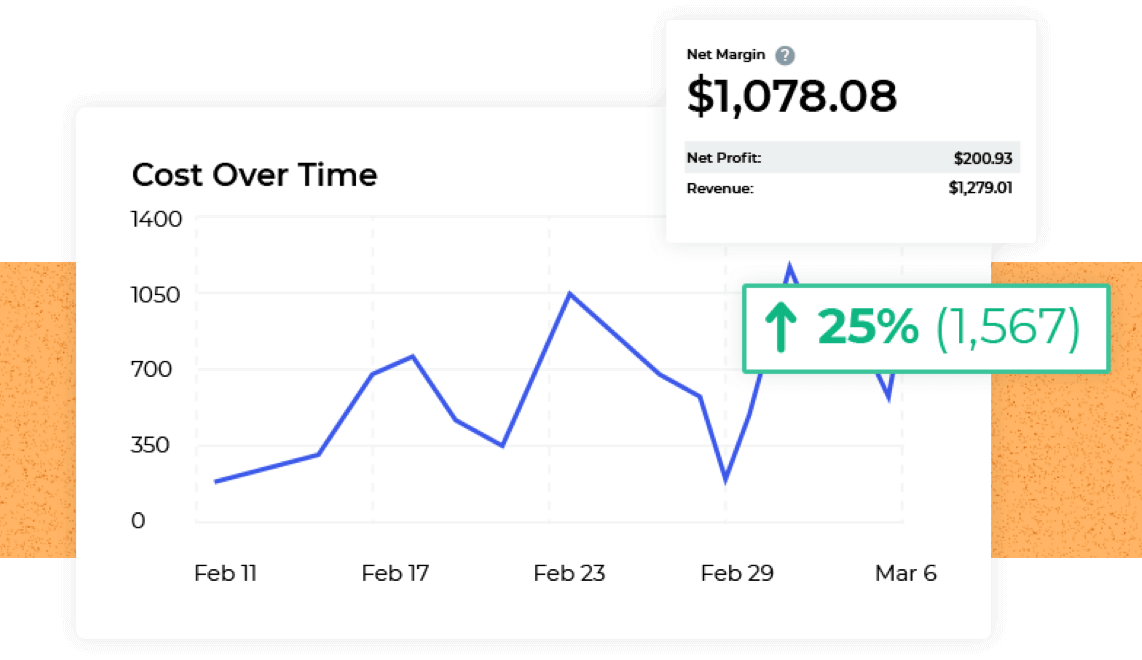Image resolution: width=1142 pixels, height=660 pixels.
Task: Select the Revenue row
Action: point(852,188)
